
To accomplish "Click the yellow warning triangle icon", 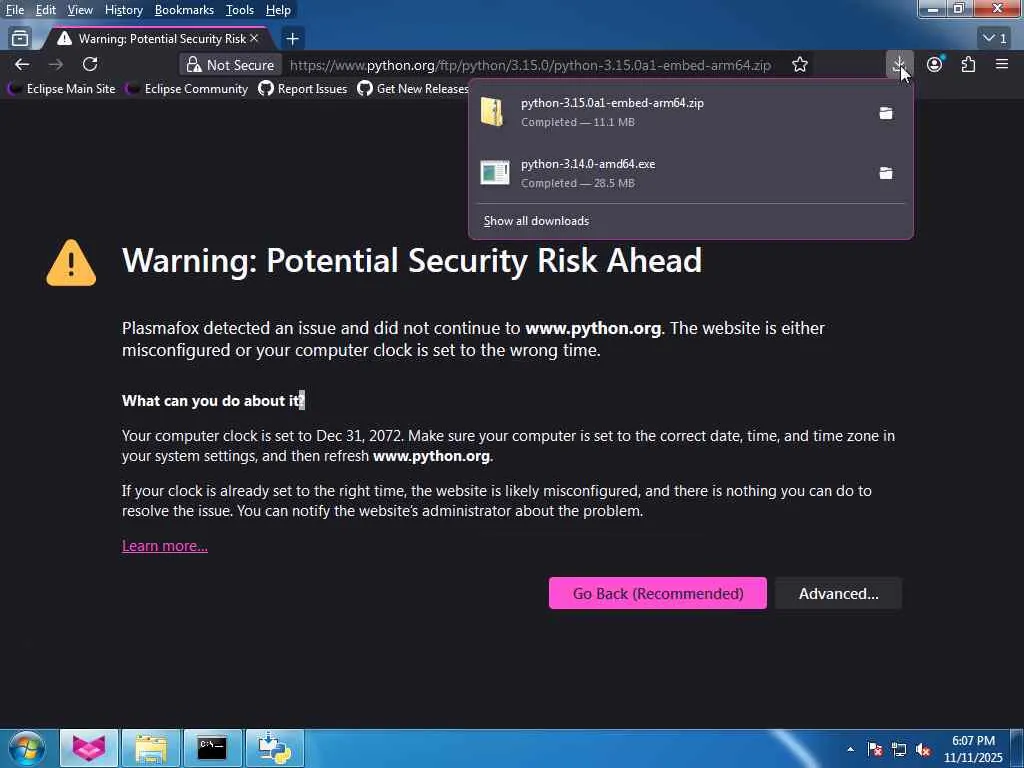I will tap(71, 263).
